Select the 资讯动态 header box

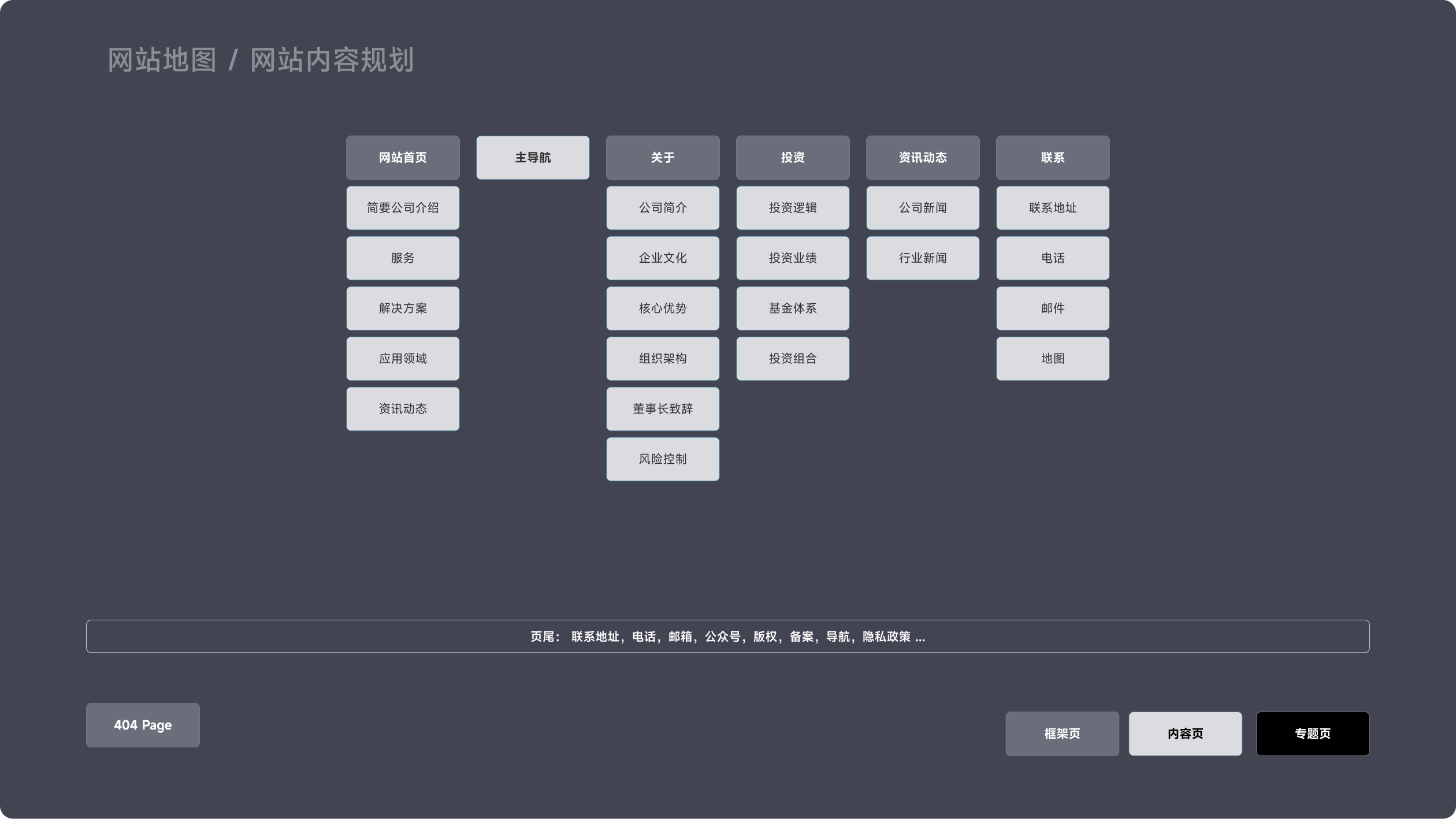[x=923, y=158]
